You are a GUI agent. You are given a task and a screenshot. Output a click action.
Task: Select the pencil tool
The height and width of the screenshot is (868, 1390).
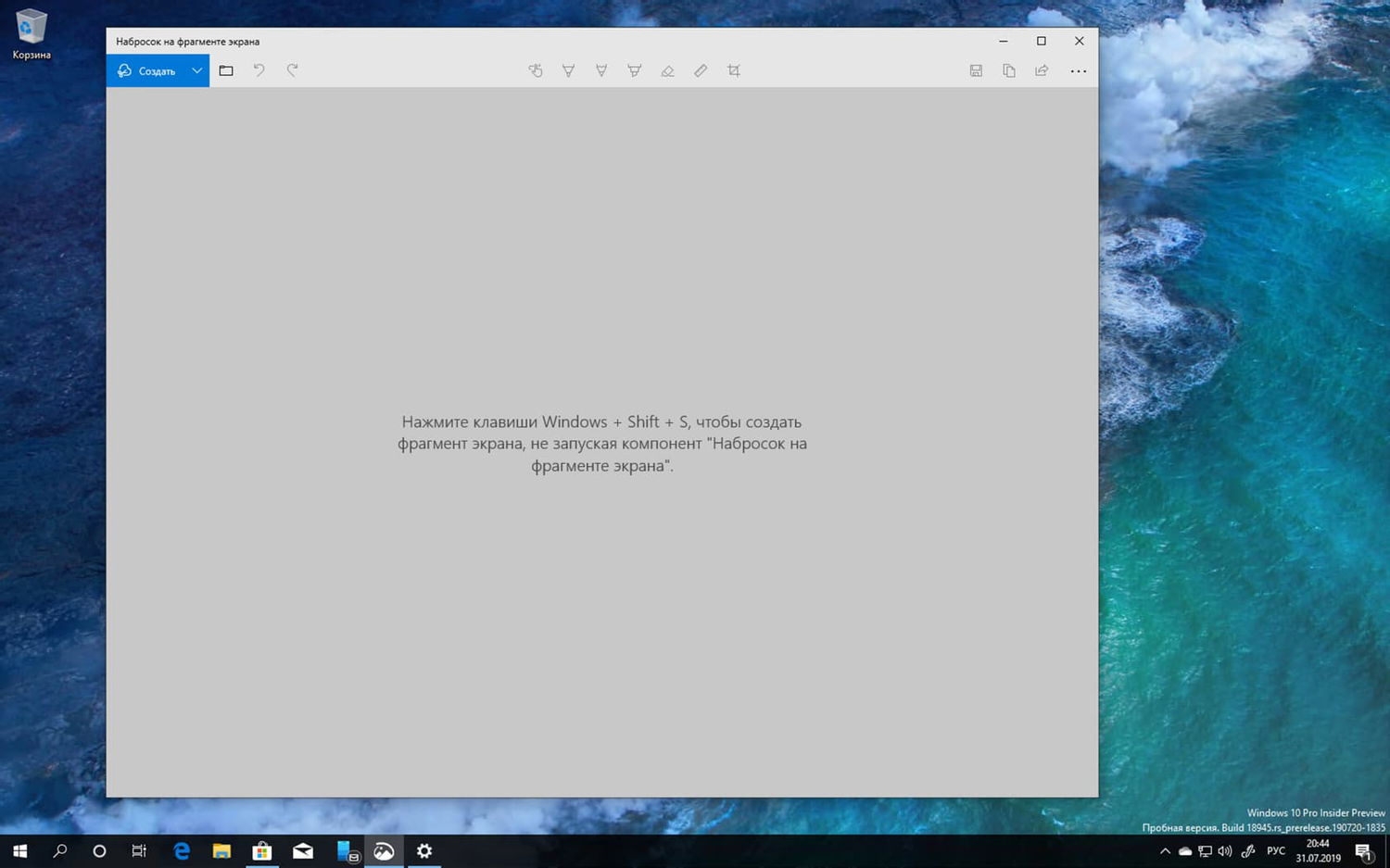(x=601, y=70)
